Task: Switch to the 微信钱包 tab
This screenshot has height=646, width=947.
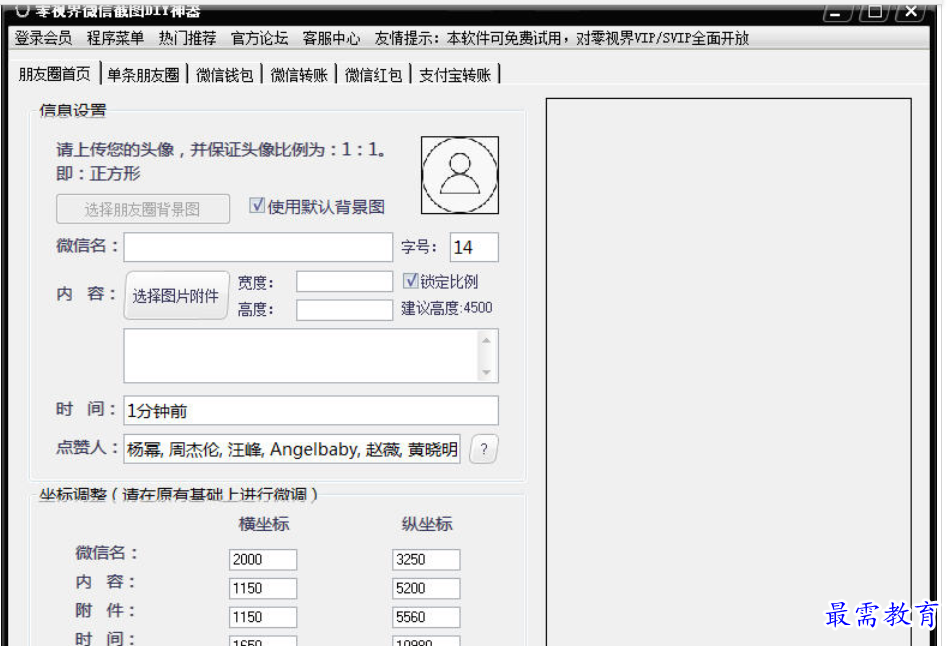Action: tap(225, 75)
